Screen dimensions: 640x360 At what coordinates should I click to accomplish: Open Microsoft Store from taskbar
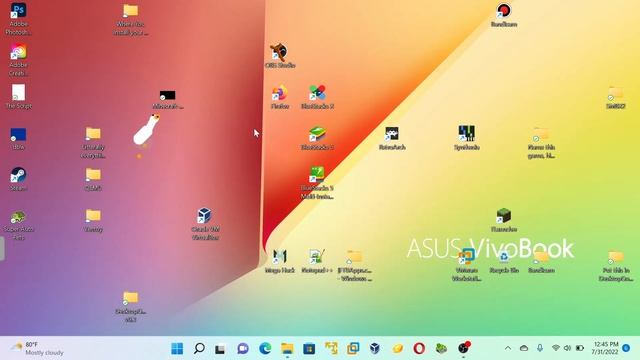(x=309, y=349)
